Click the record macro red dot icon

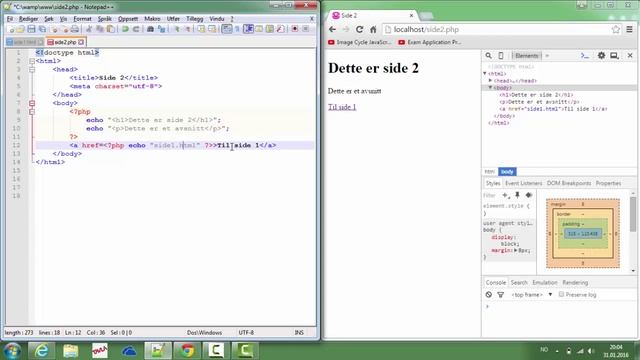coord(295,29)
